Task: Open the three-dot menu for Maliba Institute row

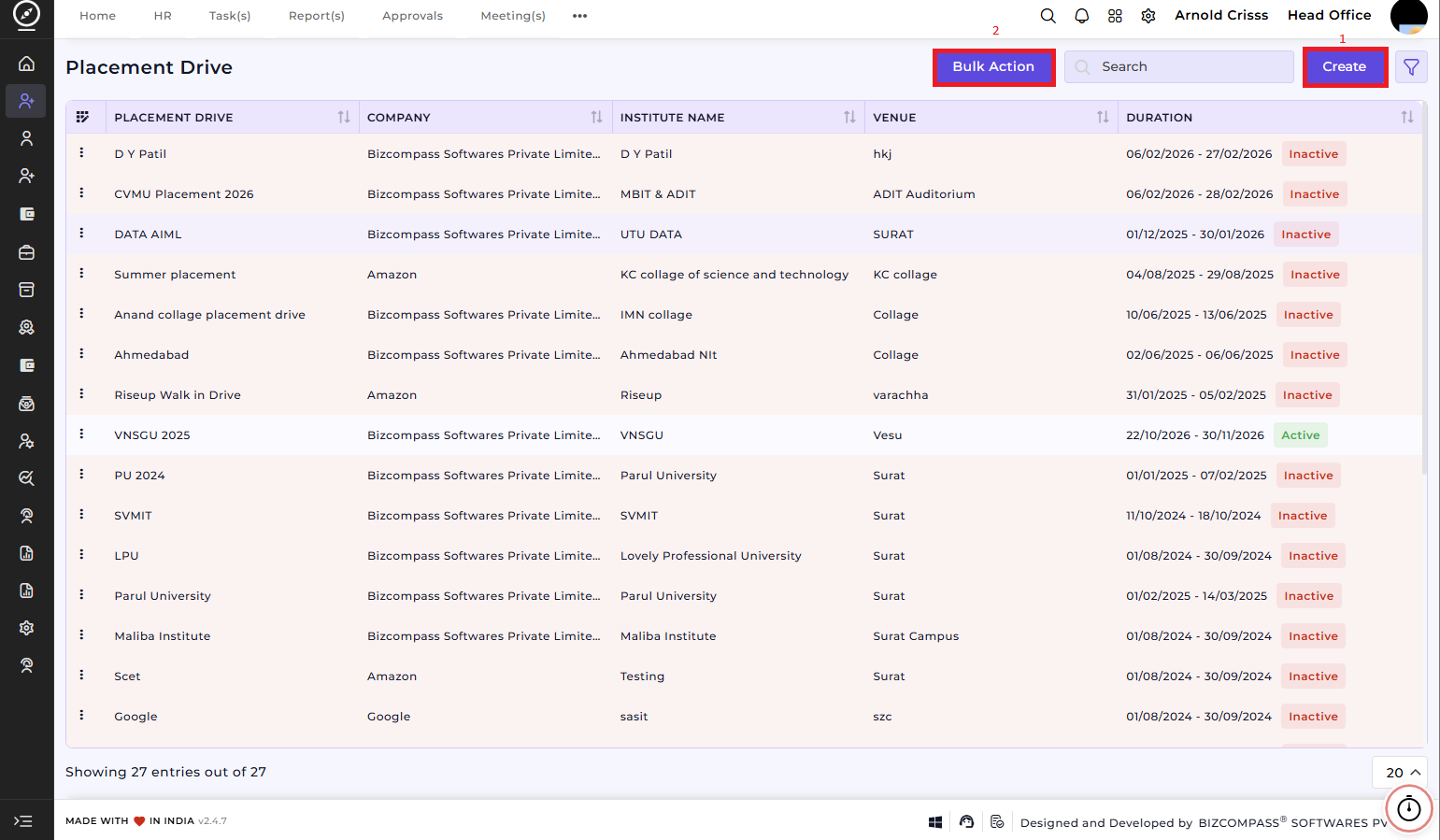Action: tap(81, 634)
